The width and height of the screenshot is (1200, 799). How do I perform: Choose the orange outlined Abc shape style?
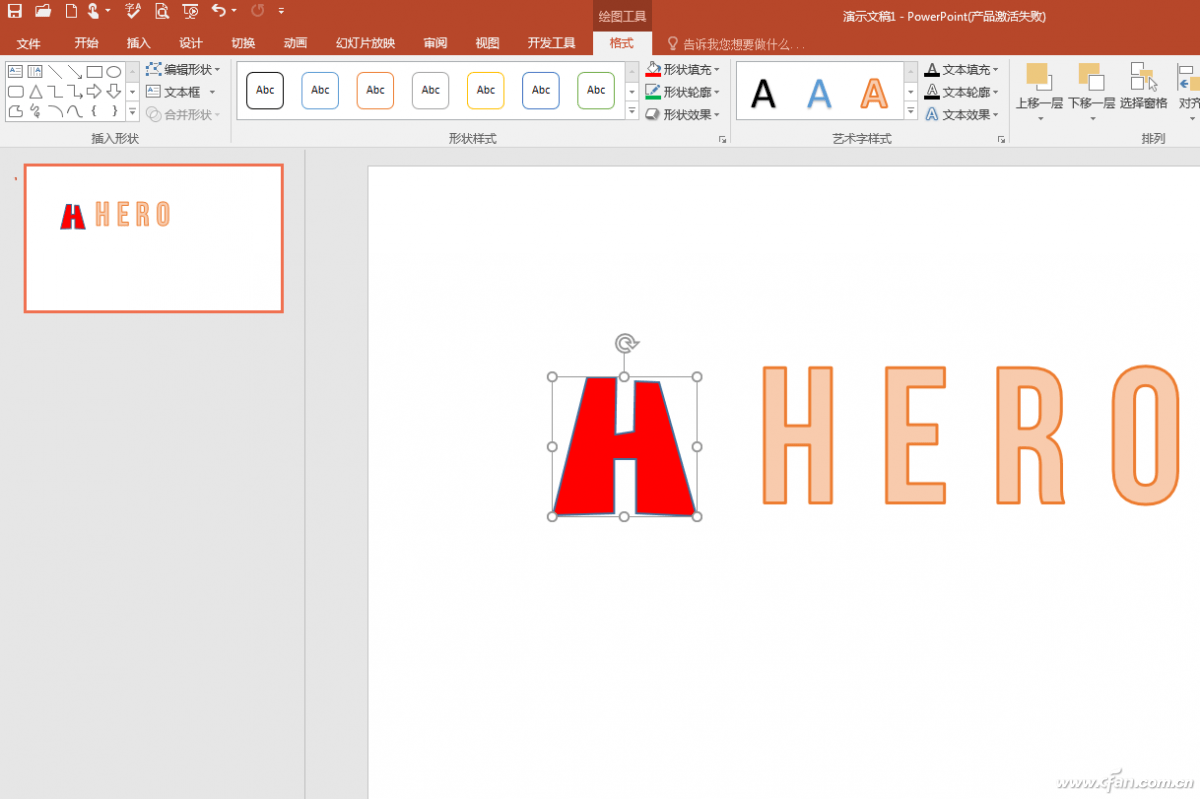pos(375,90)
